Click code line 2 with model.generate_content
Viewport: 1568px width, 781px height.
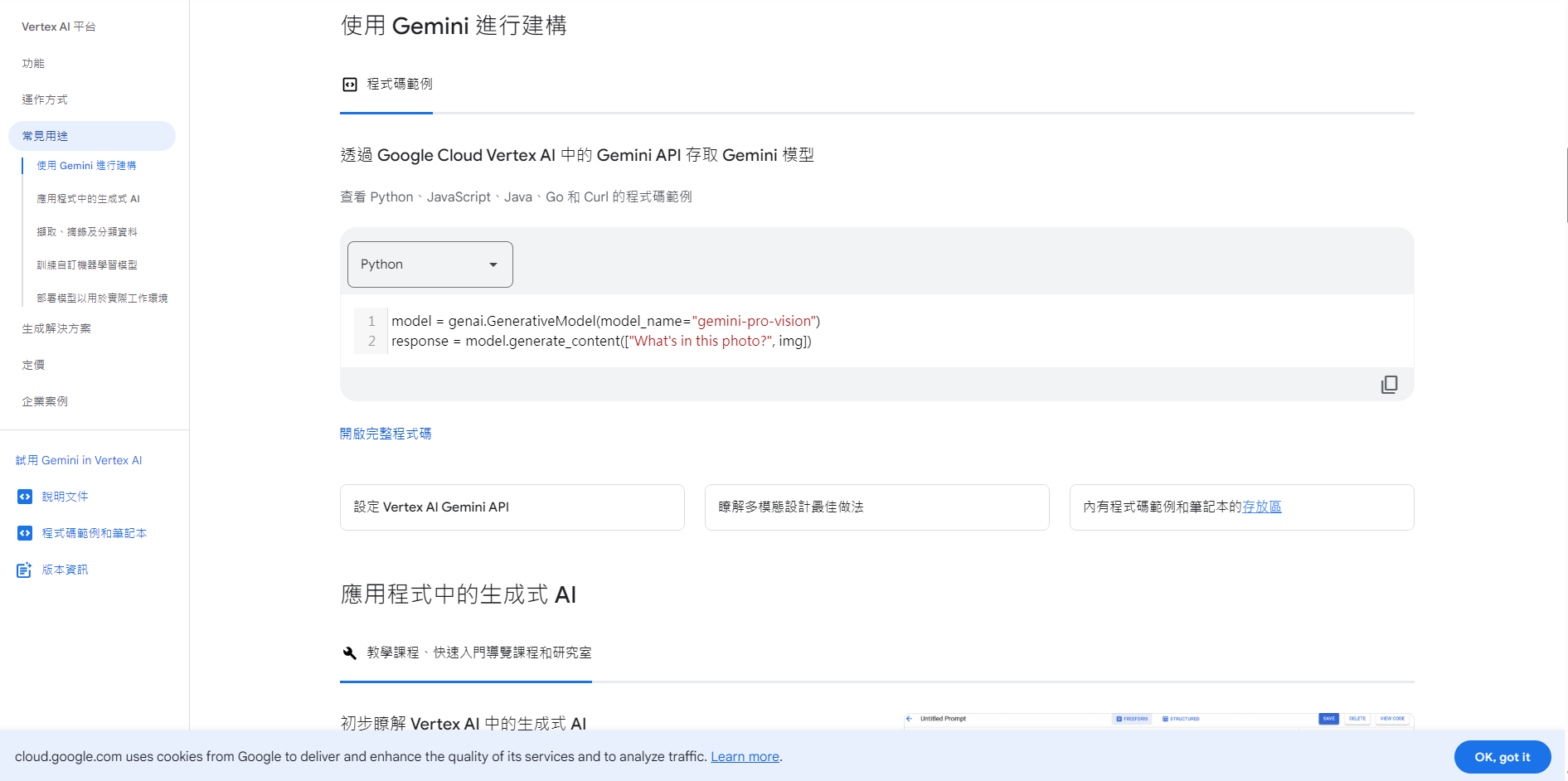click(x=601, y=341)
